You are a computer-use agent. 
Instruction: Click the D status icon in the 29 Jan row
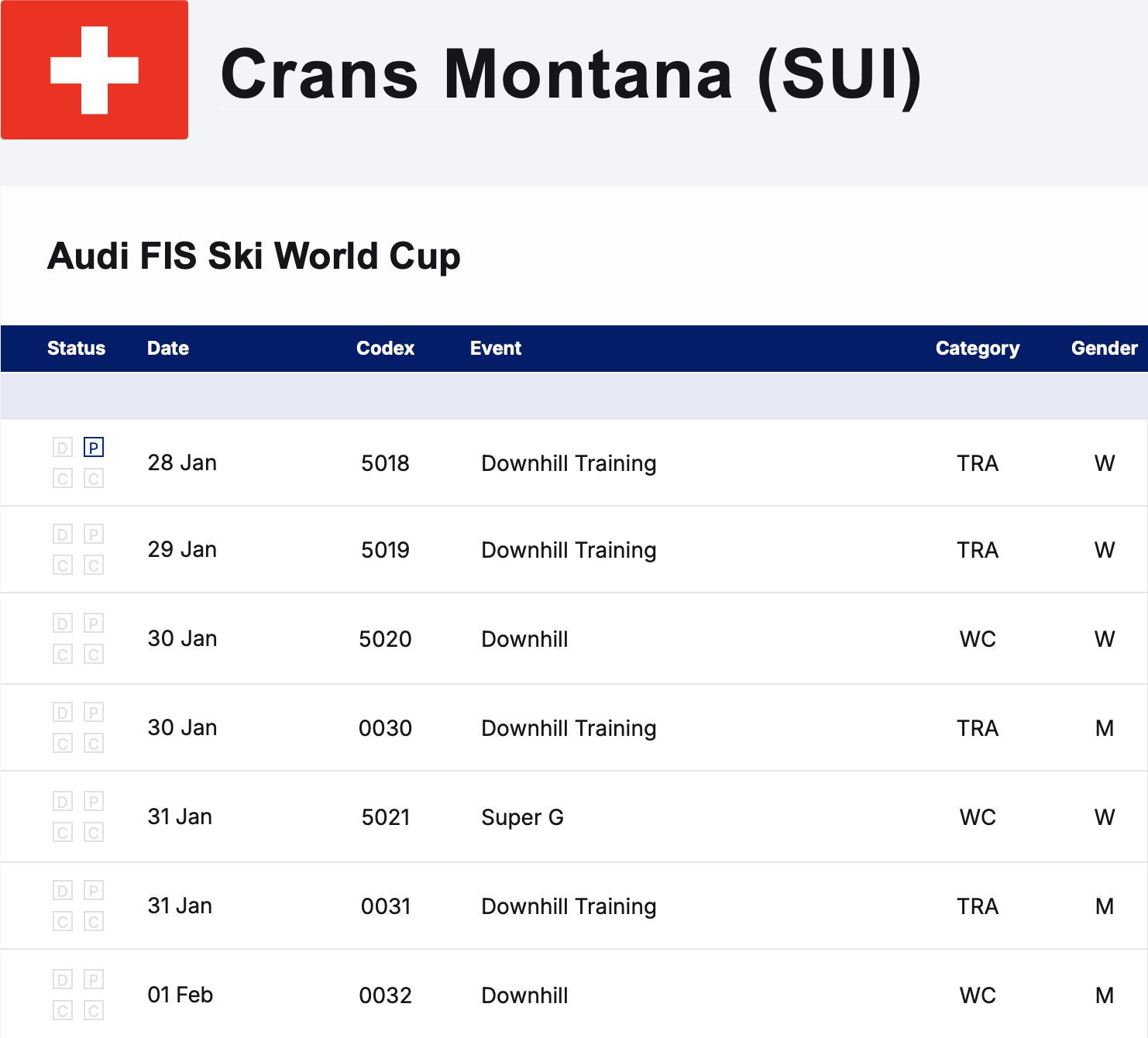pos(63,534)
